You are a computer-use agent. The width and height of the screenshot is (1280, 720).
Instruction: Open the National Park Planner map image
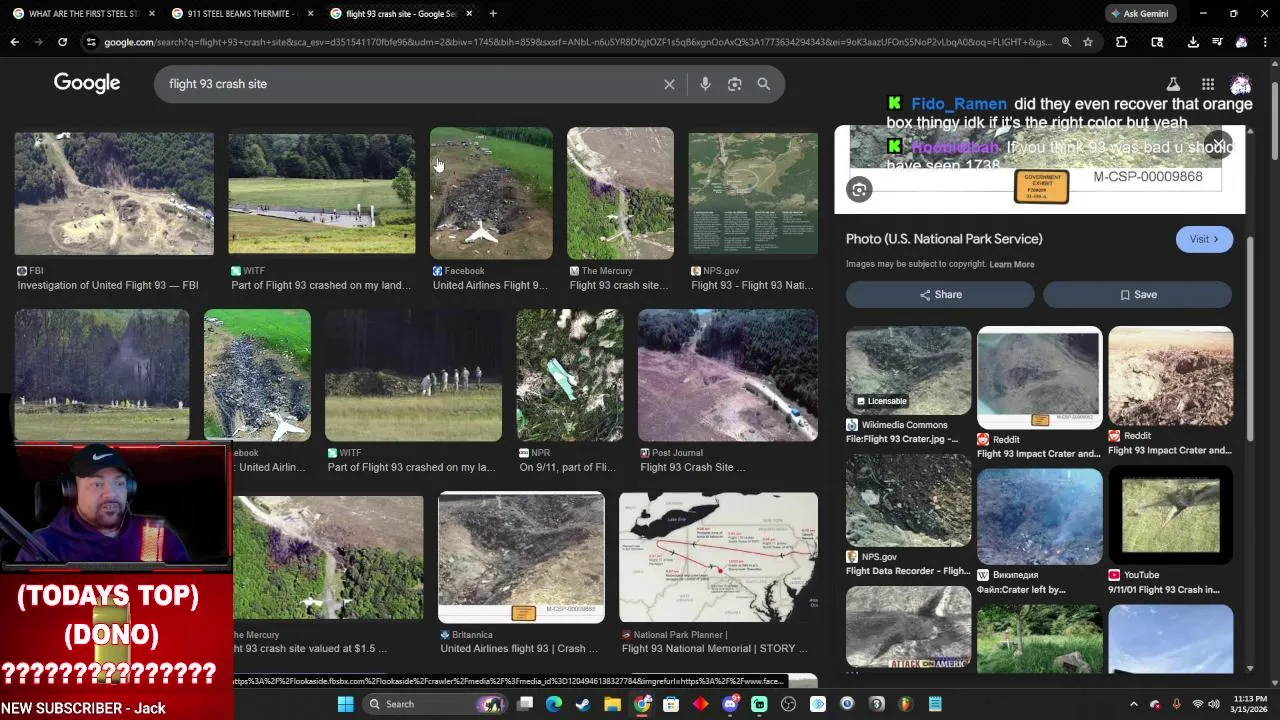click(718, 557)
